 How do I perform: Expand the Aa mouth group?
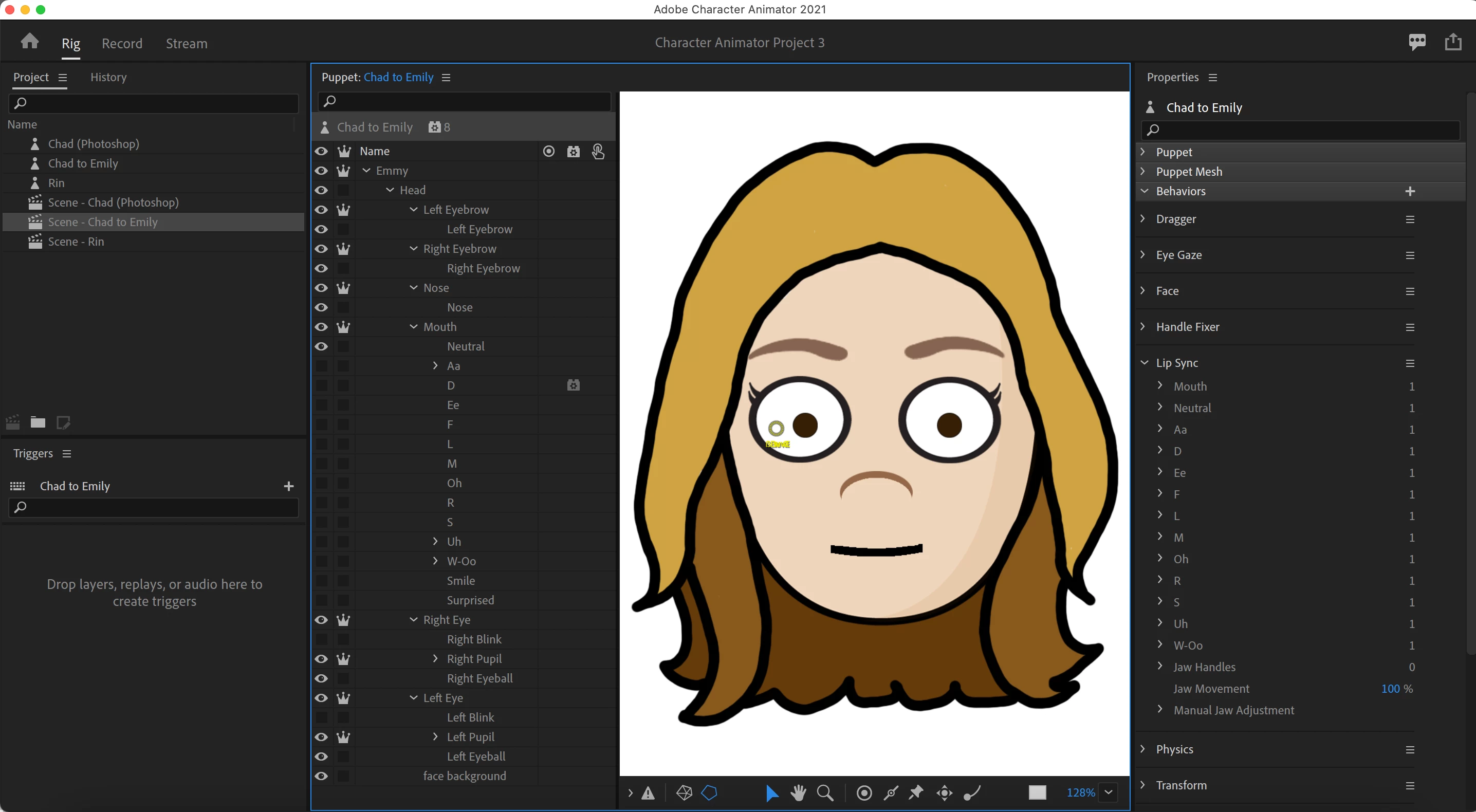pyautogui.click(x=435, y=365)
